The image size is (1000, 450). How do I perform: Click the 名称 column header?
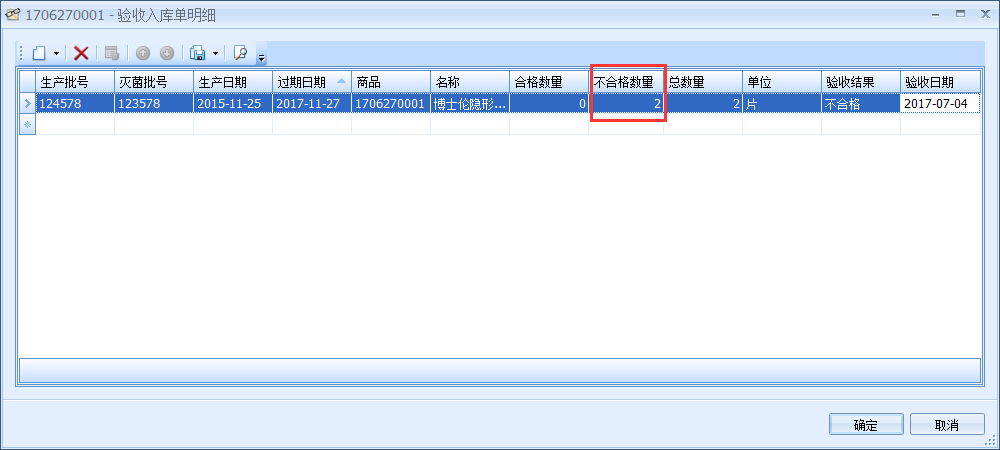click(x=470, y=82)
